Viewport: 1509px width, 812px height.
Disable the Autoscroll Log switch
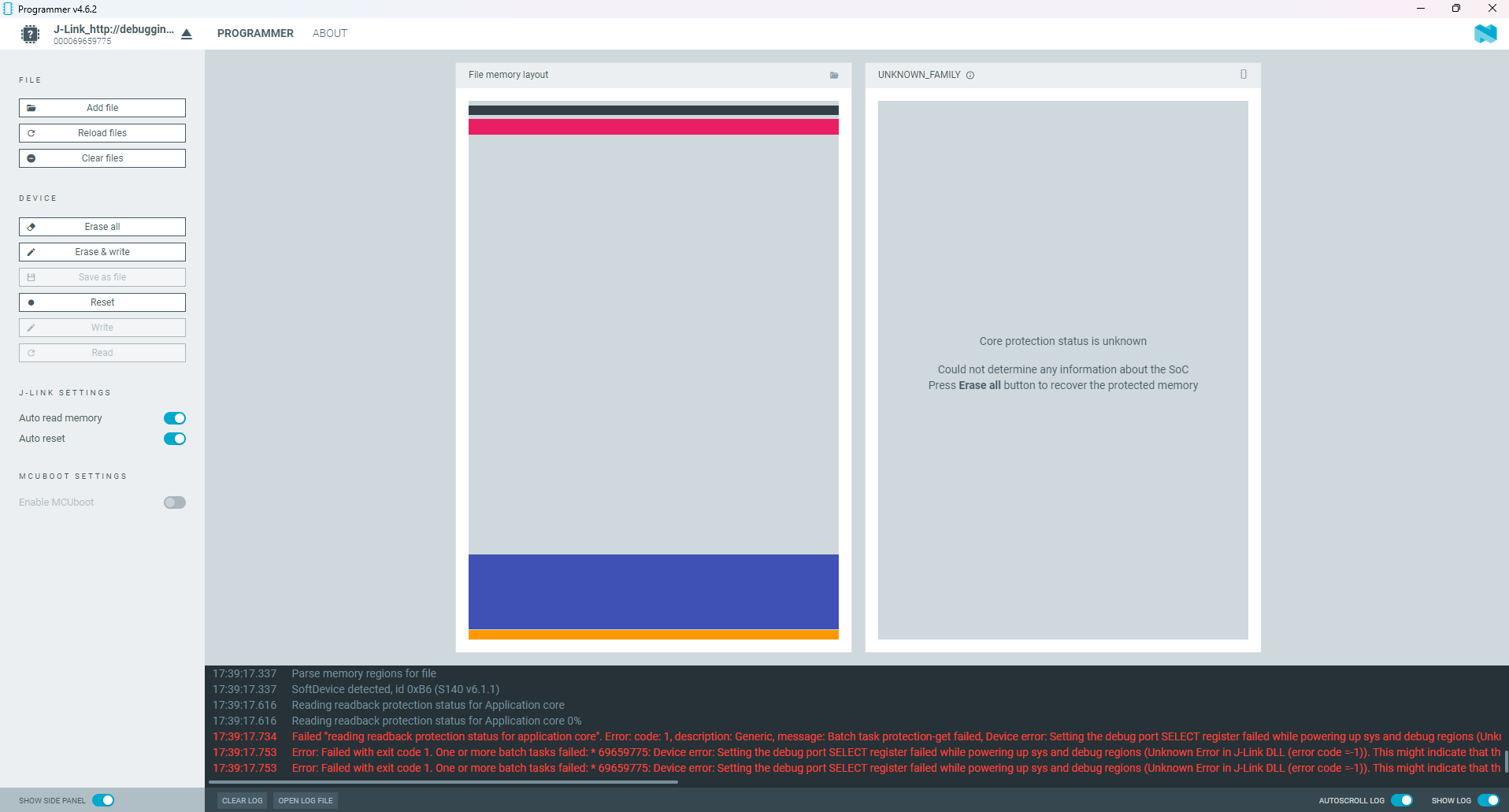tap(1401, 800)
